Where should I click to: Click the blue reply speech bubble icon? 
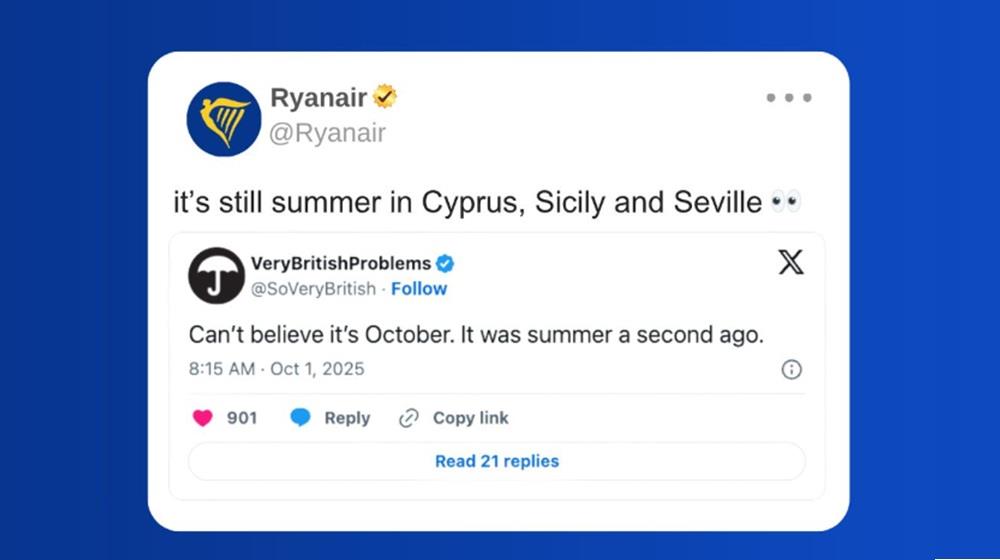[x=300, y=418]
